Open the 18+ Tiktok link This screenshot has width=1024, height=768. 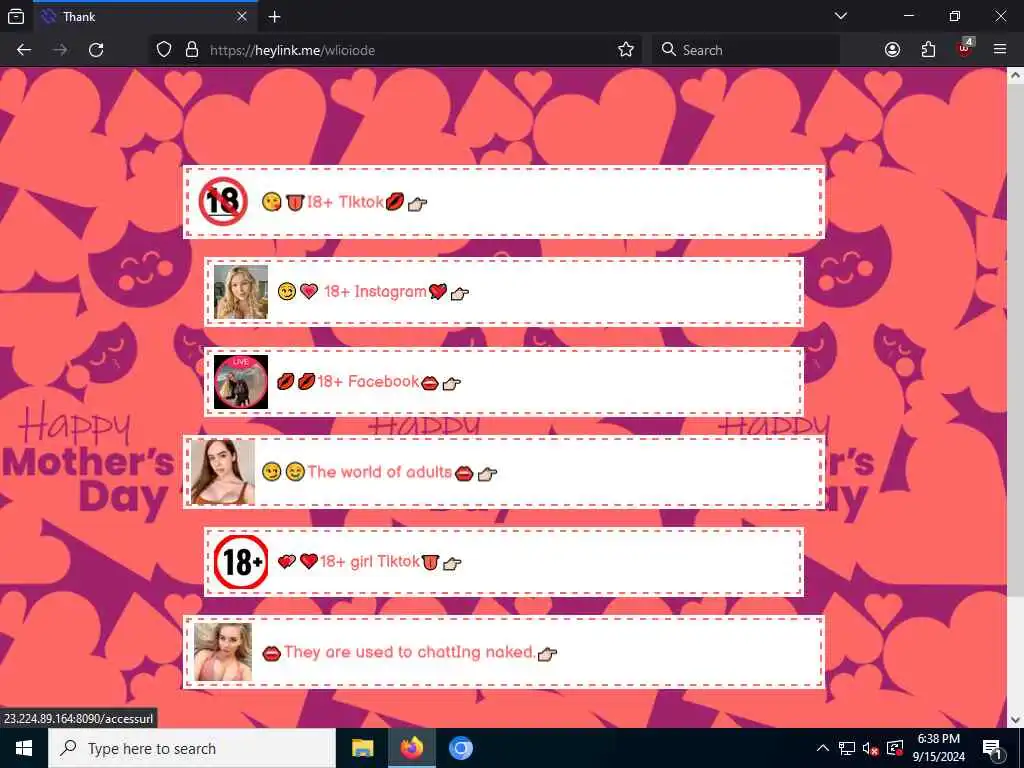504,202
